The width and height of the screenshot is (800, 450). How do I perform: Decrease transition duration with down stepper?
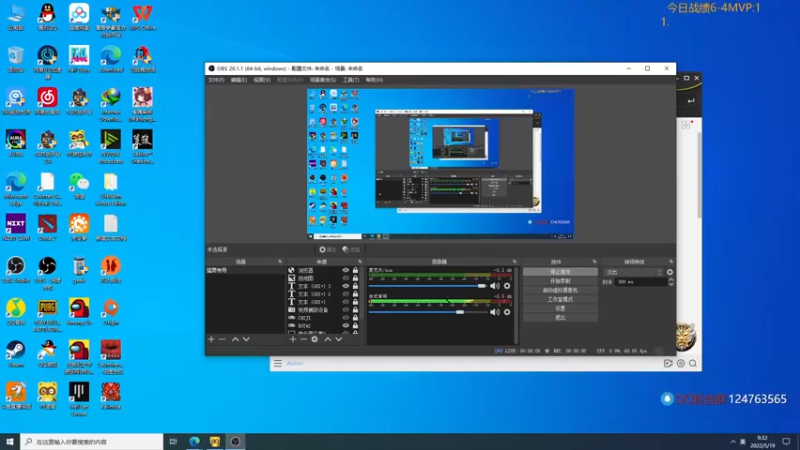(x=670, y=284)
